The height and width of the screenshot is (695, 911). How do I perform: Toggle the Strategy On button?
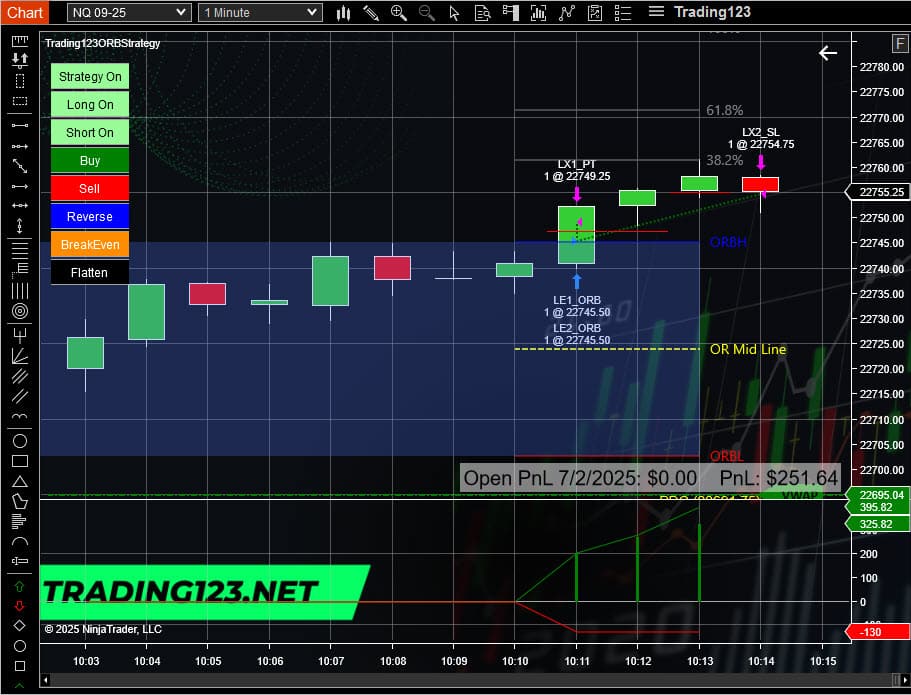[x=90, y=77]
